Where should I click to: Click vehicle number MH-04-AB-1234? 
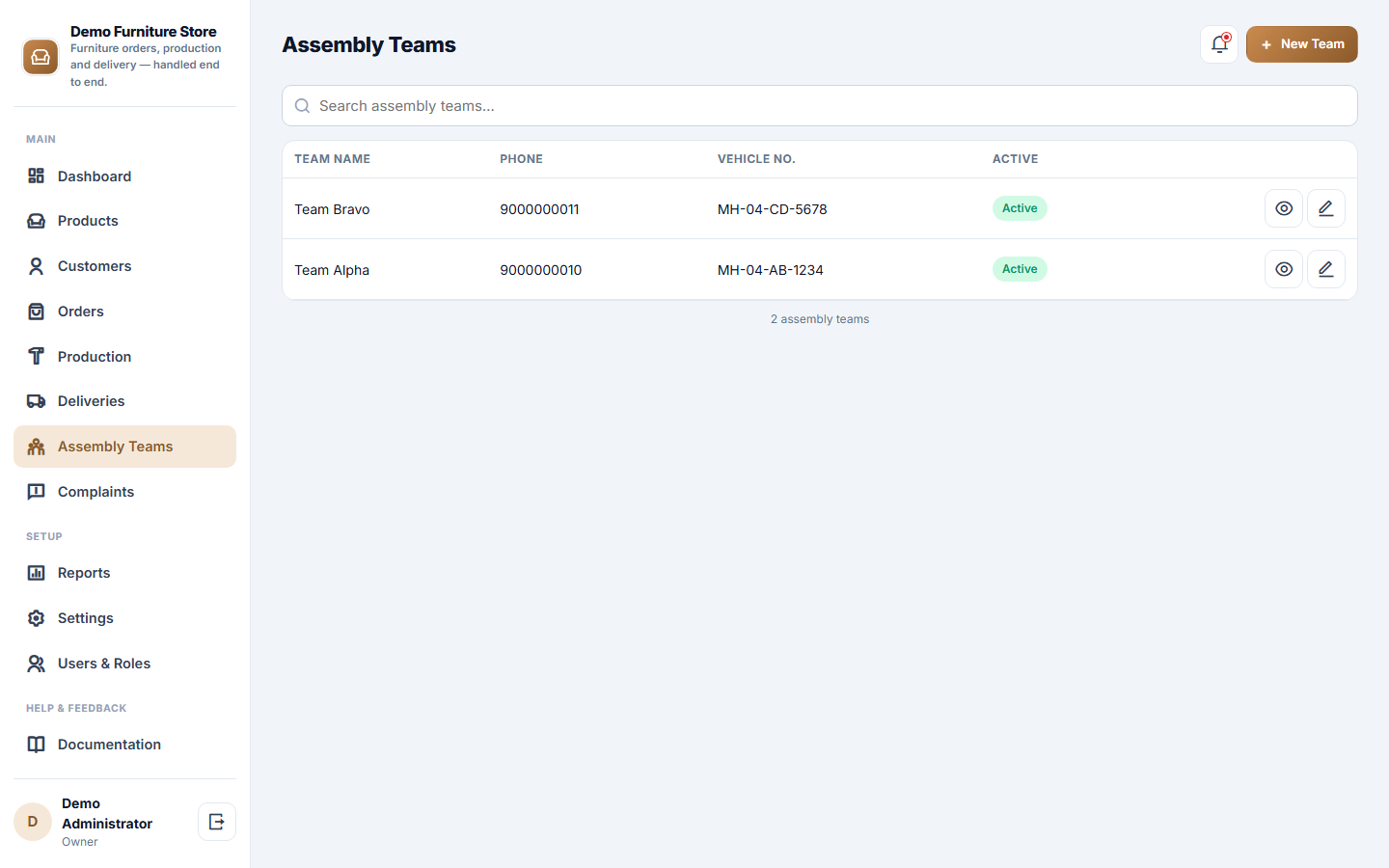(770, 270)
